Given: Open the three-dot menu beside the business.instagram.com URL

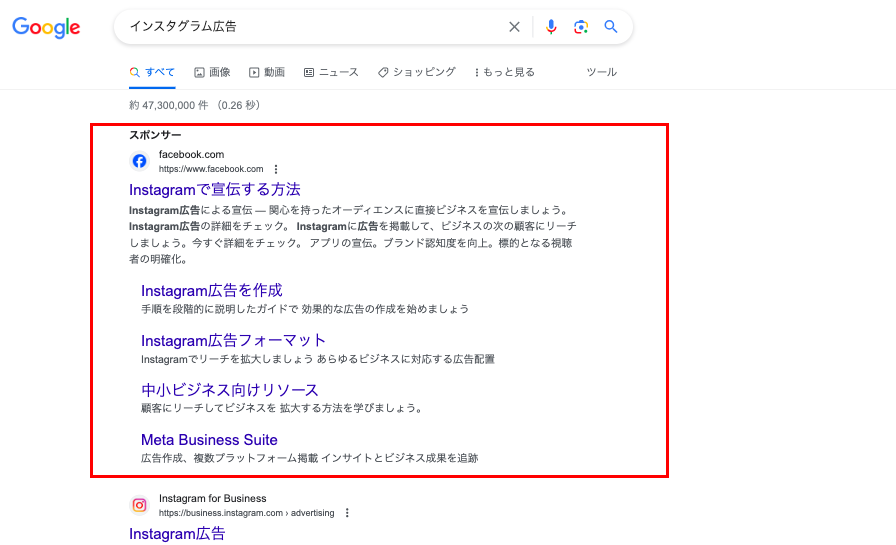Looking at the screenshot, I should [347, 513].
